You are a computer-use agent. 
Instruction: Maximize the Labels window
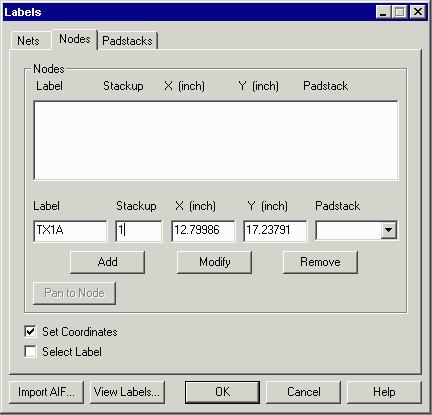tap(400, 12)
